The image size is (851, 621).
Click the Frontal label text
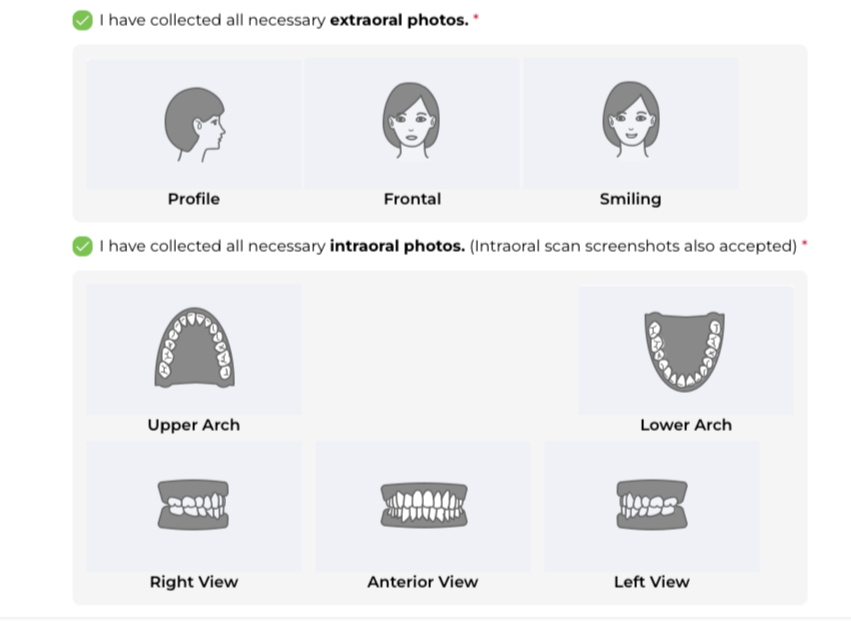coord(412,199)
